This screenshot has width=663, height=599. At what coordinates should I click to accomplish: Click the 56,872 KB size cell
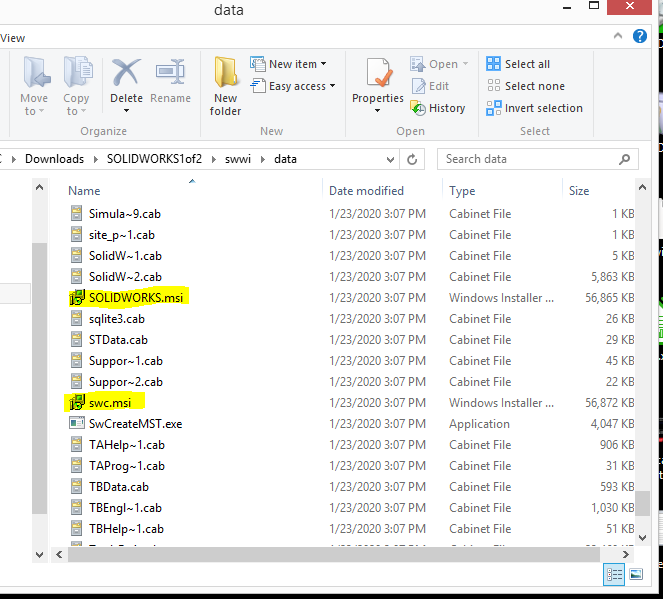609,403
